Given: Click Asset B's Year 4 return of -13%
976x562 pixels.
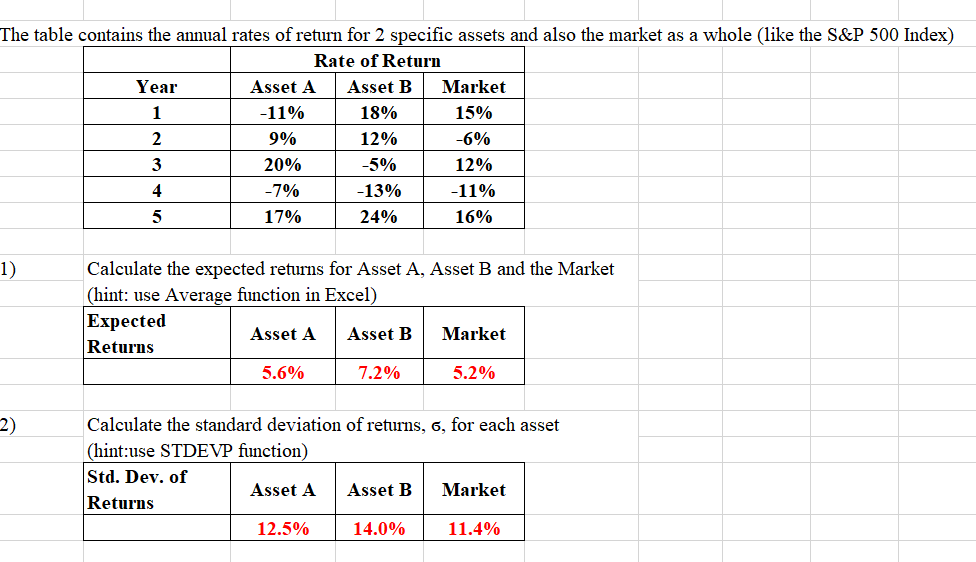Looking at the screenshot, I should [379, 191].
